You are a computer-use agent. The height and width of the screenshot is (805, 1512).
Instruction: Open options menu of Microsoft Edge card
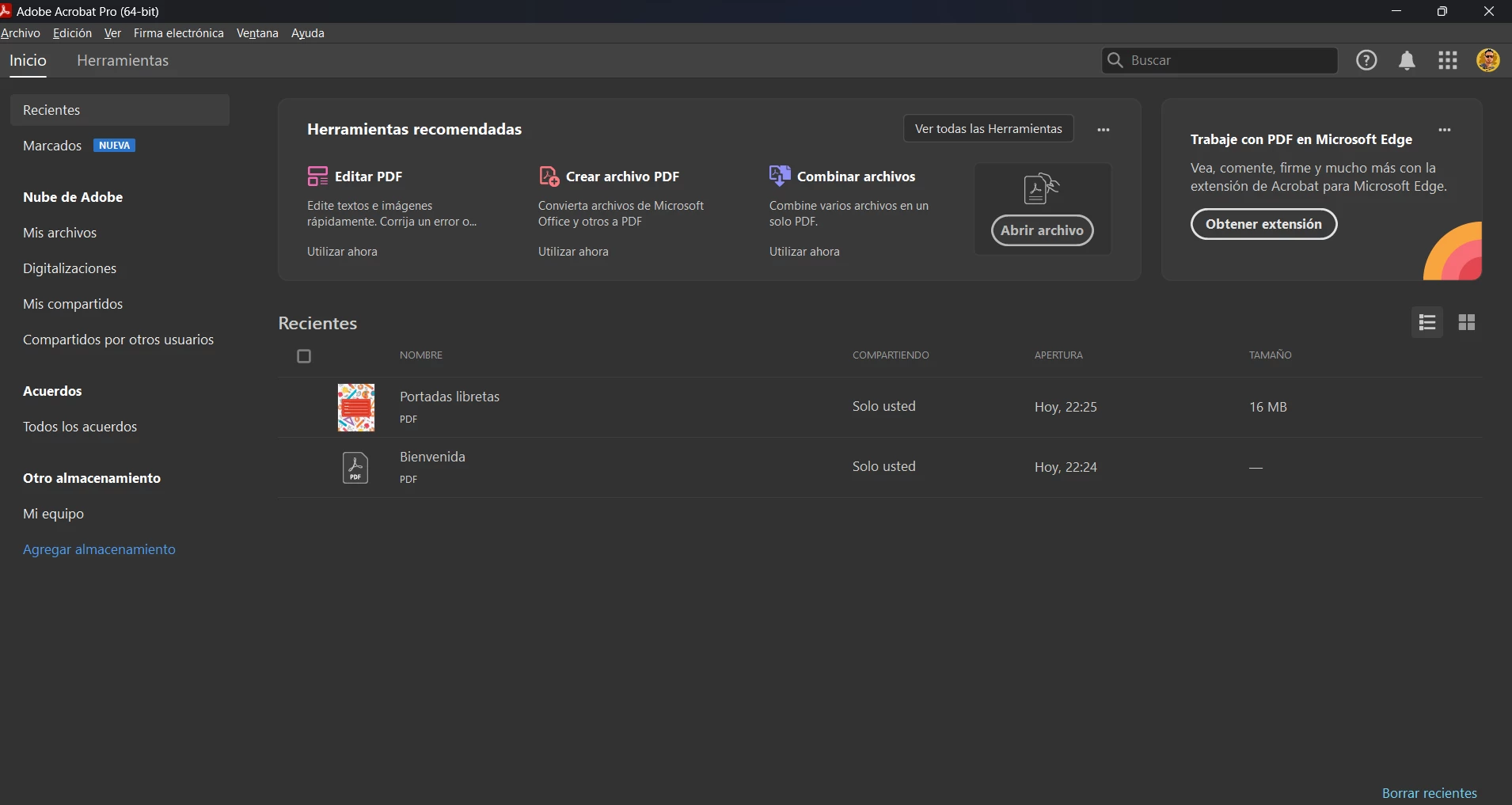[1445, 130]
